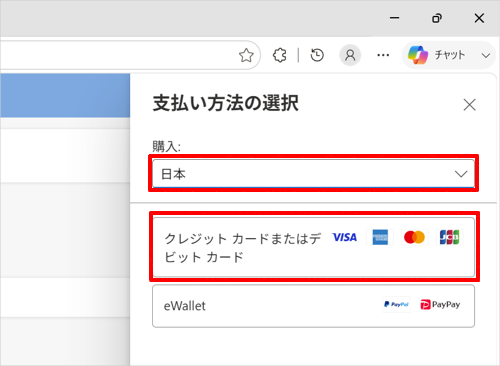Click the PayPay logo
Screen dimensions: 500x366
click(x=440, y=304)
